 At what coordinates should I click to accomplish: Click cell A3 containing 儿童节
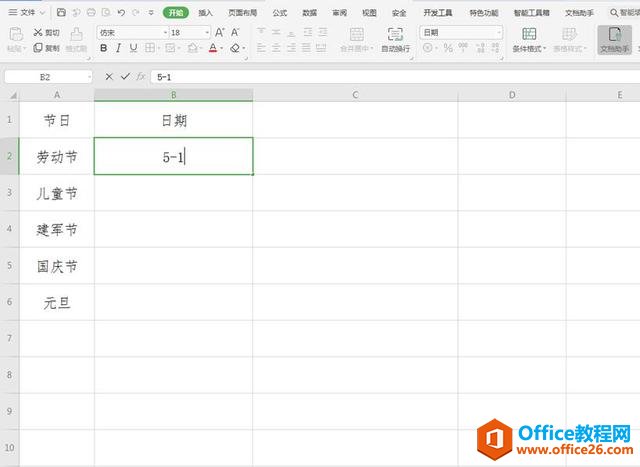pyautogui.click(x=57, y=193)
